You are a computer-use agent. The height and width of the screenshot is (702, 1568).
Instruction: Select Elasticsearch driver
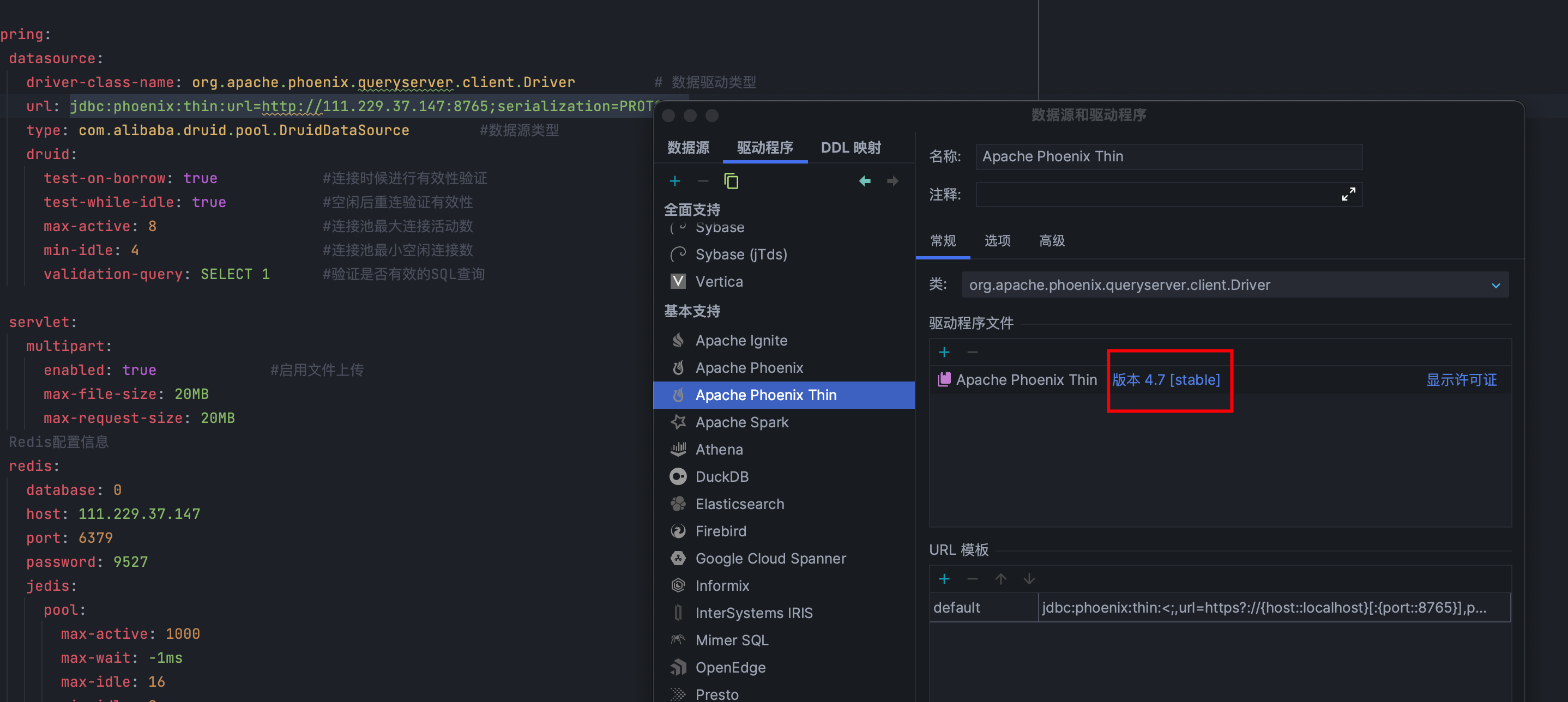(784, 504)
